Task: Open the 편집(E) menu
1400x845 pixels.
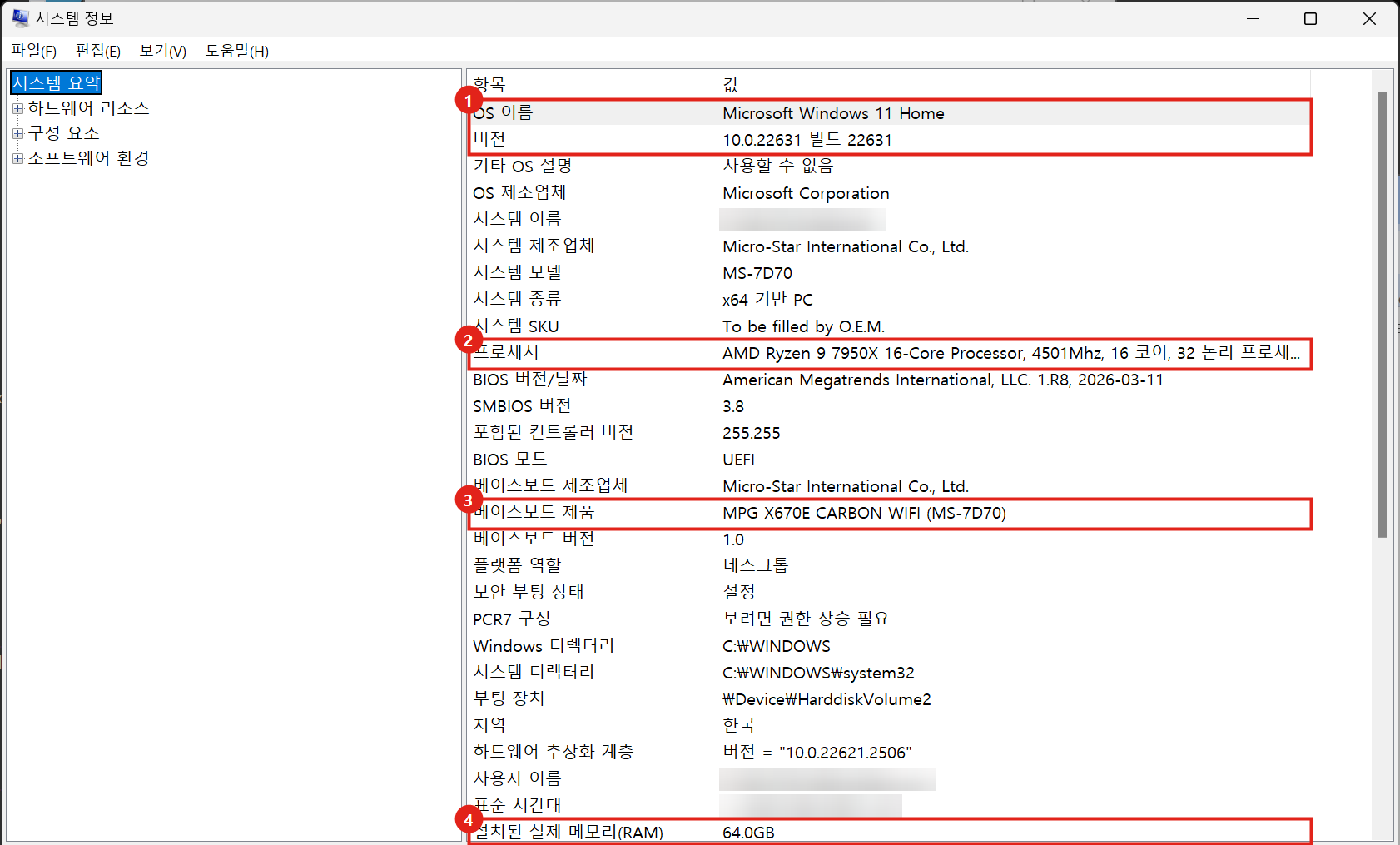Action: tap(98, 51)
